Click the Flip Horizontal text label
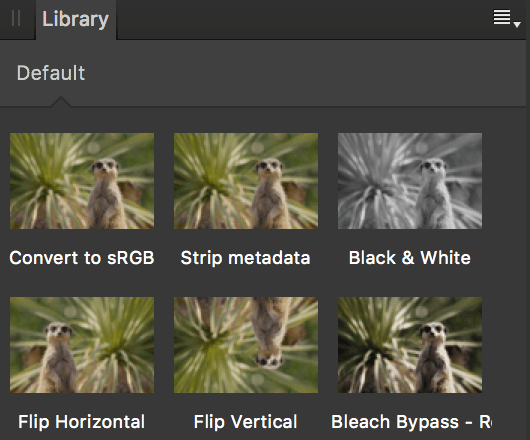This screenshot has width=530, height=440. tap(81, 422)
